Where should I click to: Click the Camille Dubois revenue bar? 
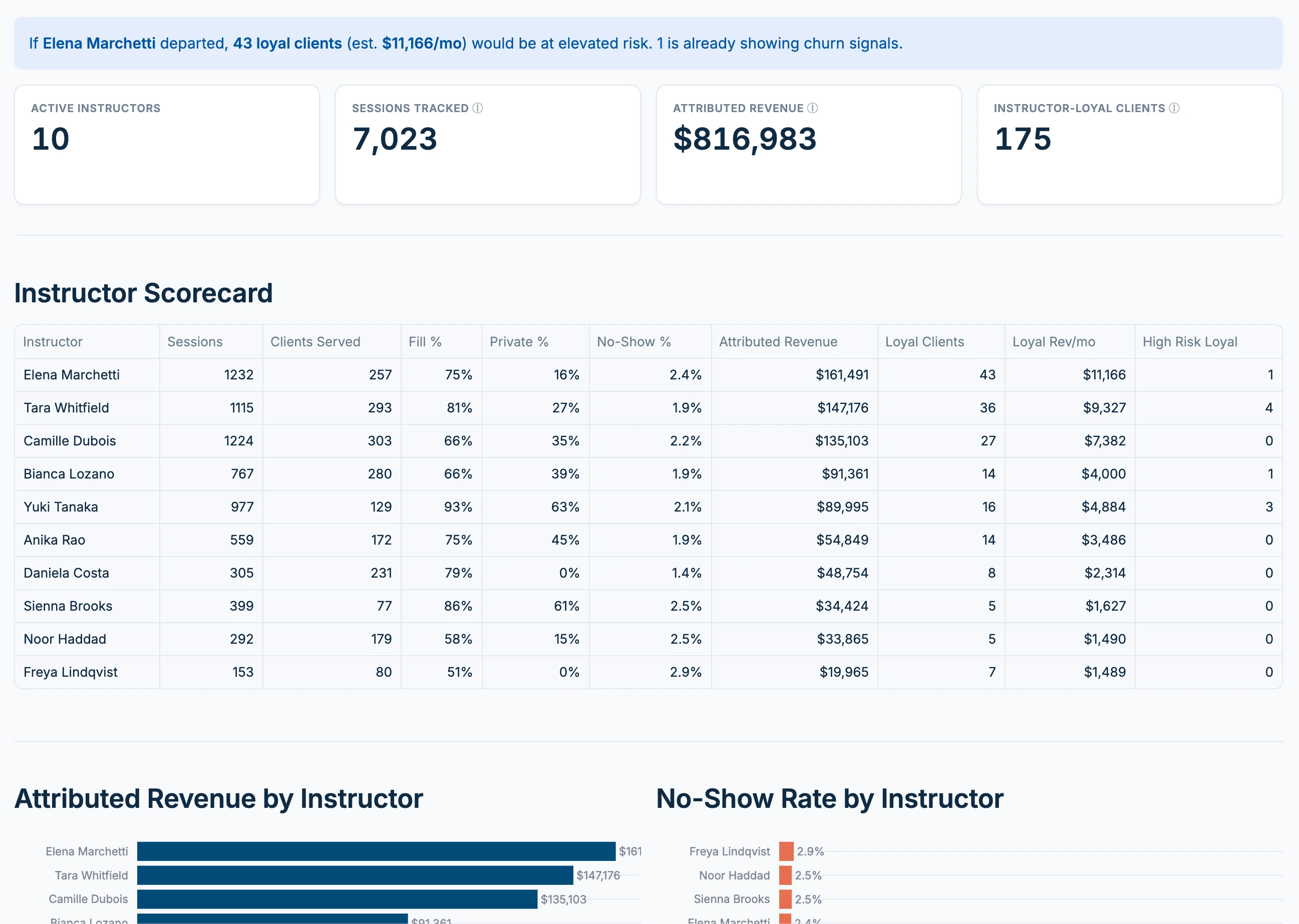(337, 898)
